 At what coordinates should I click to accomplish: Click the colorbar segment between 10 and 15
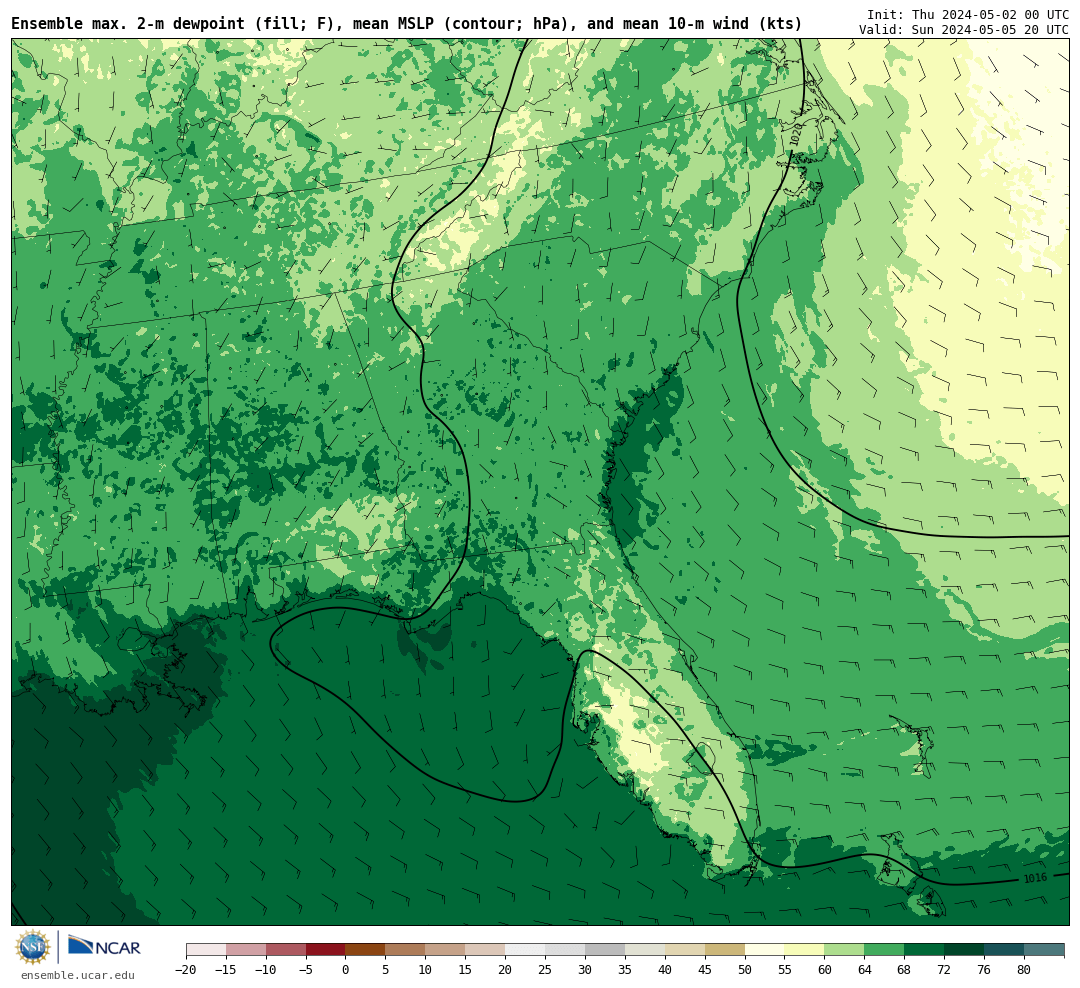(446, 950)
